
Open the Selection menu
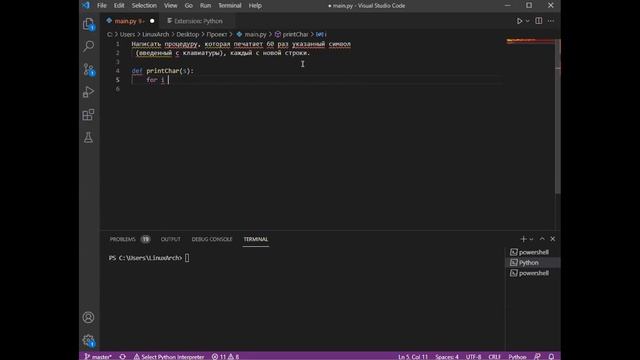click(144, 5)
